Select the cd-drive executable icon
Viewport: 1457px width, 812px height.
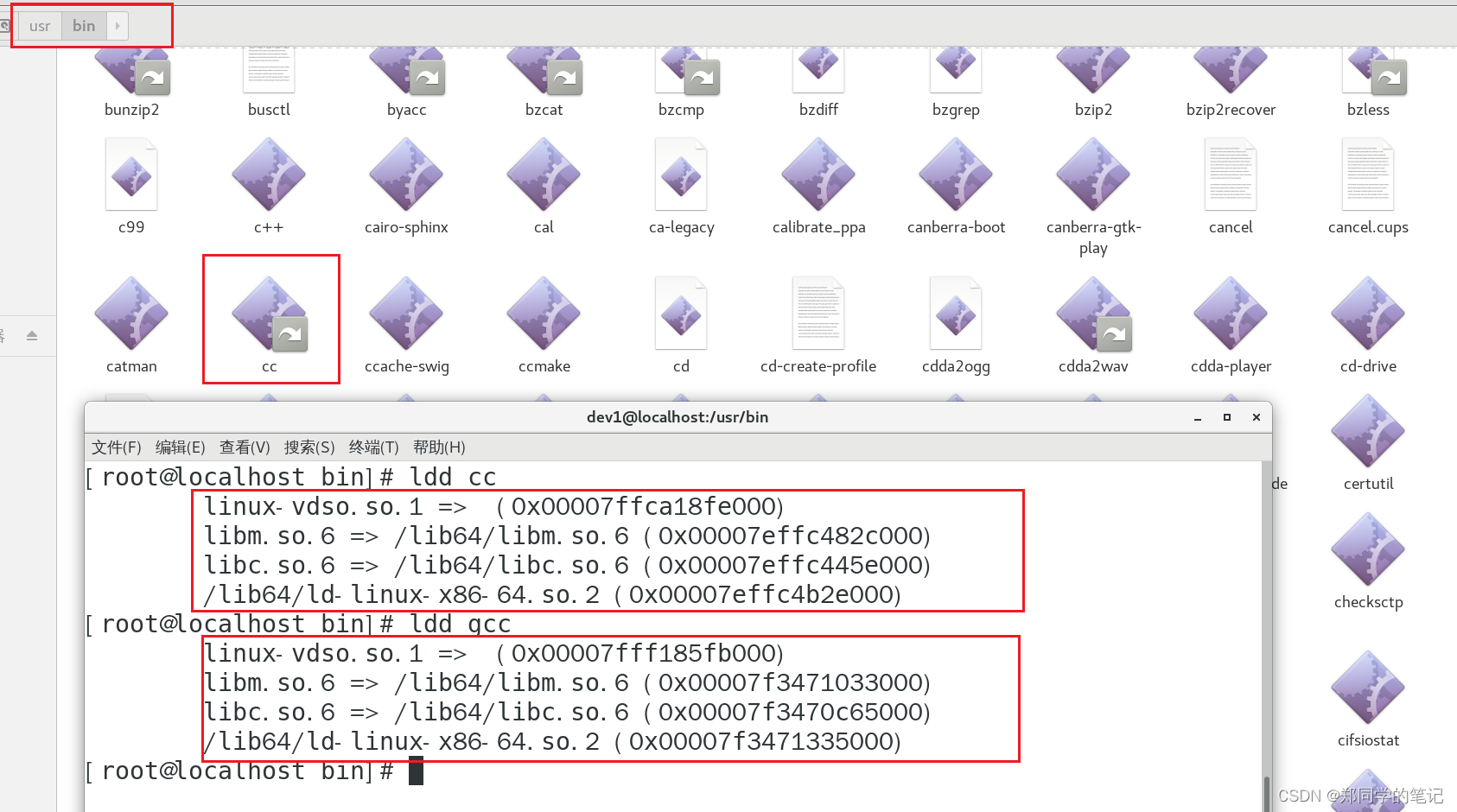tap(1368, 314)
